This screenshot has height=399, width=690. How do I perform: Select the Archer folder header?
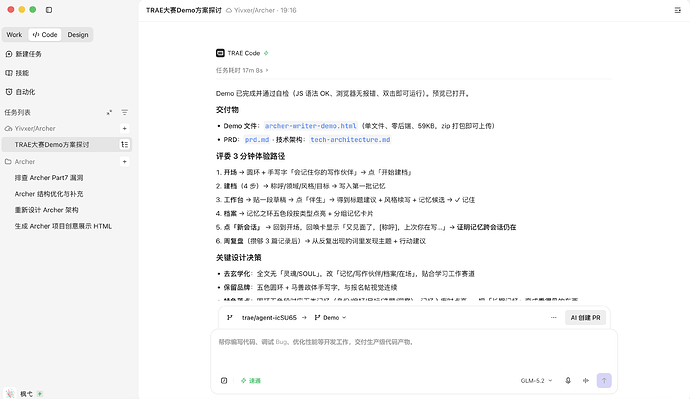(x=20, y=162)
